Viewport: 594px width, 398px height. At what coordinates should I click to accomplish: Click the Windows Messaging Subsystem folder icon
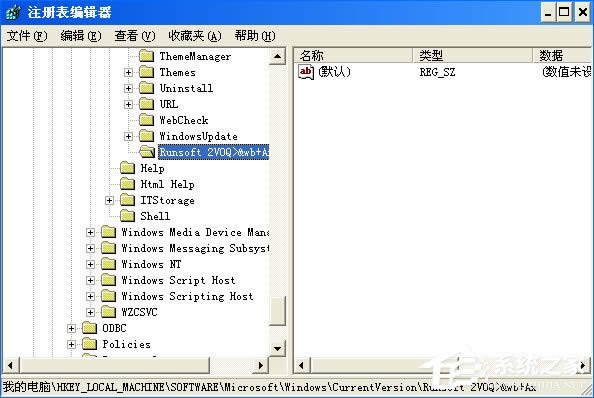pyautogui.click(x=108, y=248)
